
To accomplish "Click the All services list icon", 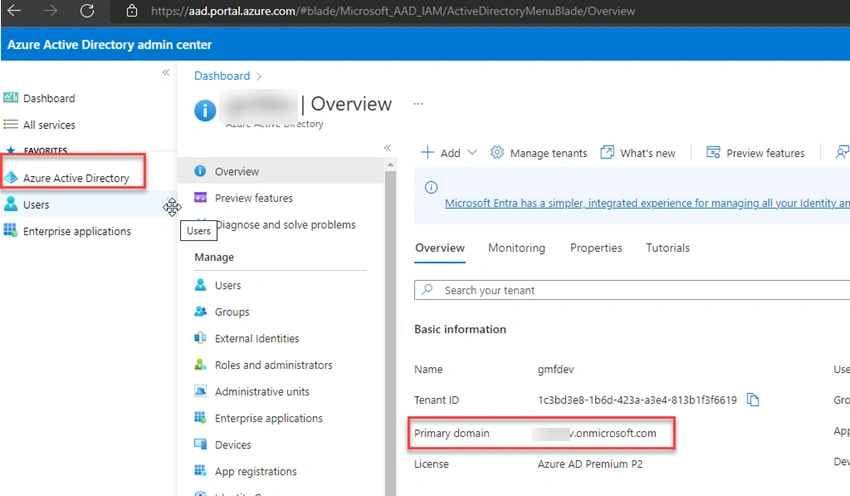I will (x=11, y=124).
